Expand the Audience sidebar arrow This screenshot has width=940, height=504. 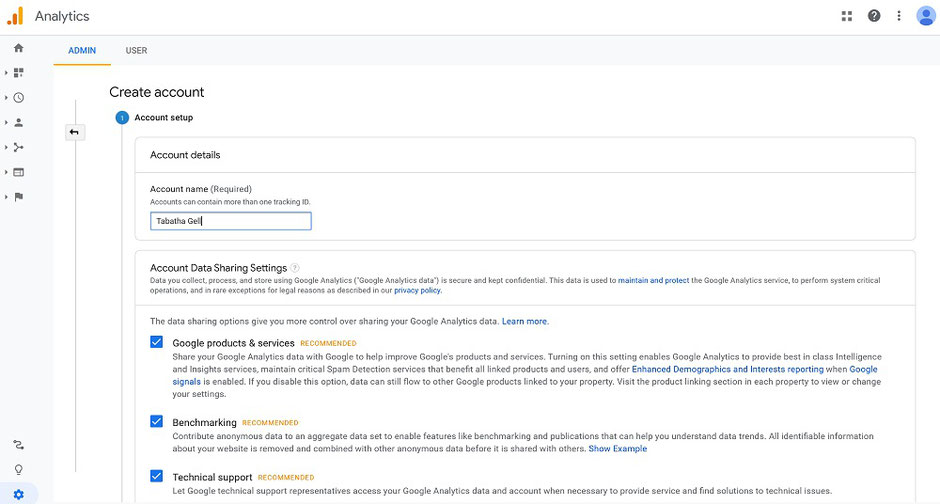[6, 123]
